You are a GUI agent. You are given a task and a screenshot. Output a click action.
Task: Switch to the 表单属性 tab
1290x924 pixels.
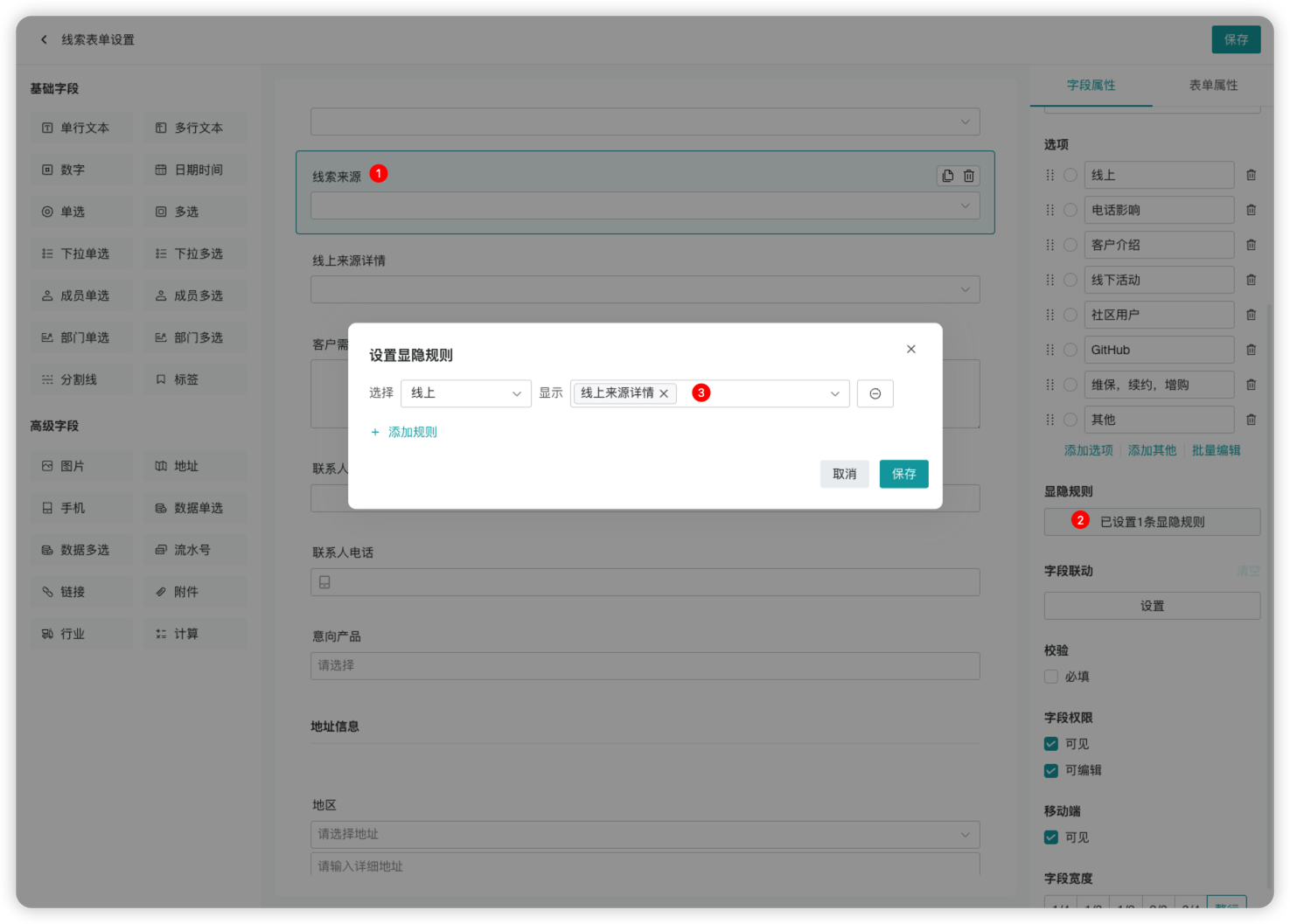coord(1212,85)
